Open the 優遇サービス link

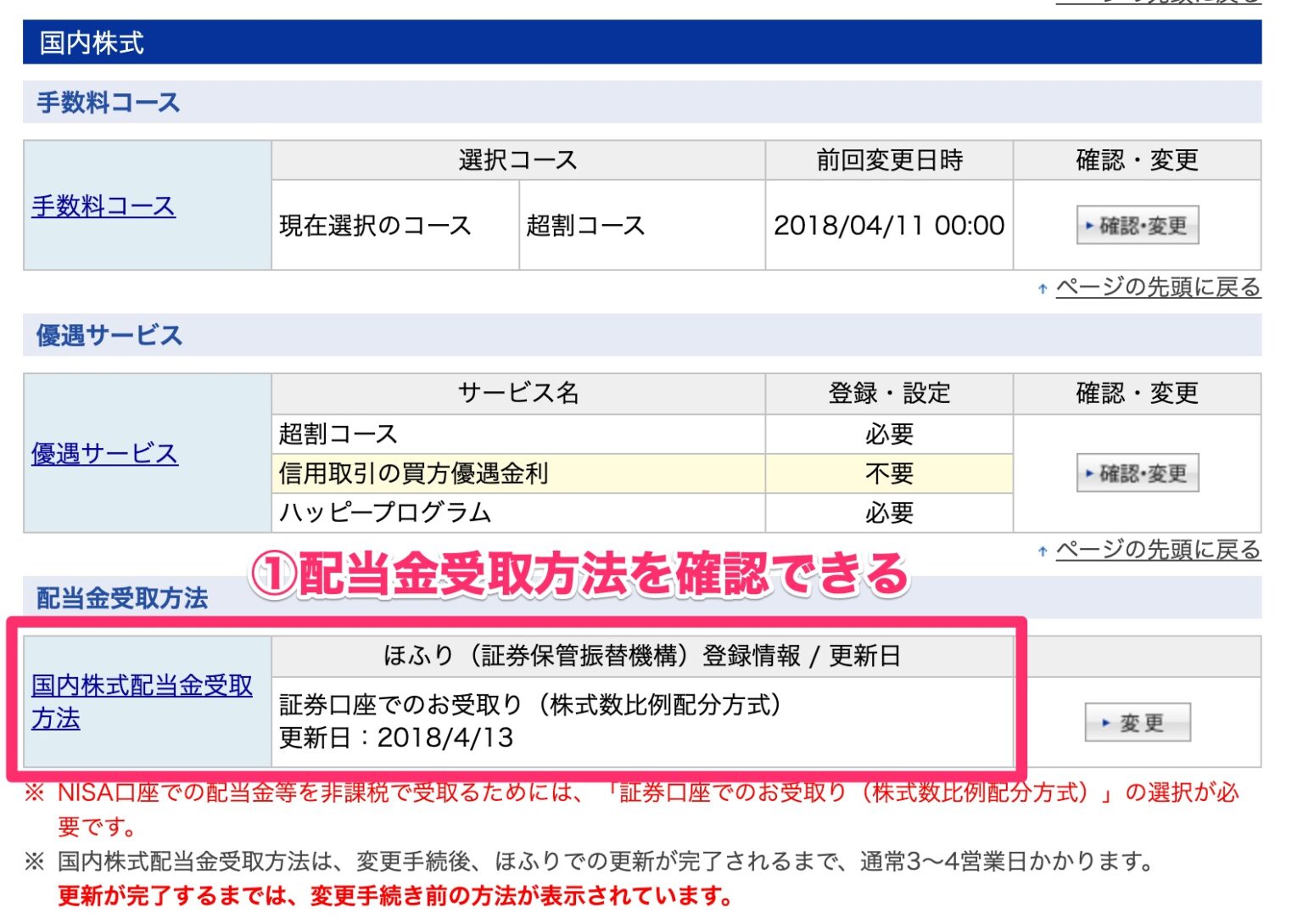[106, 454]
